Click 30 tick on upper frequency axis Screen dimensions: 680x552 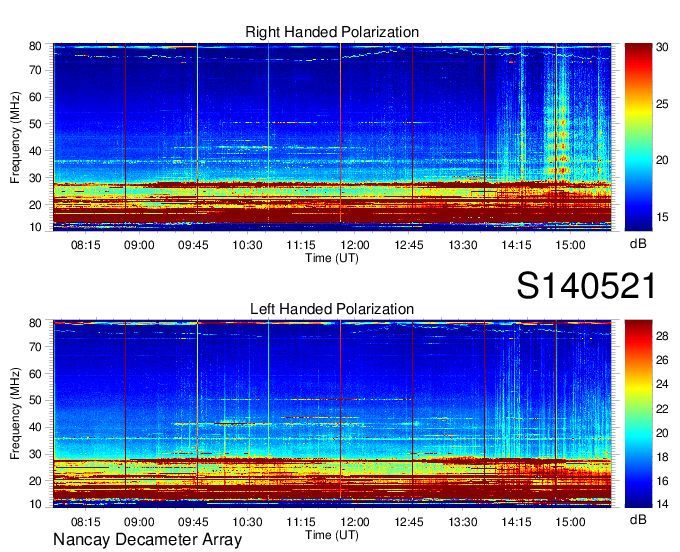coord(35,178)
